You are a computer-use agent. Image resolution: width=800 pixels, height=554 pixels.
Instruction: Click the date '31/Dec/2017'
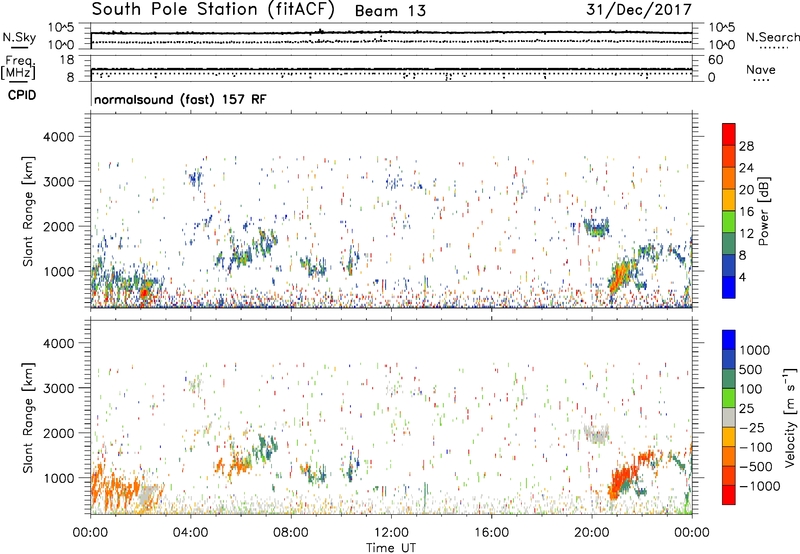pos(639,9)
